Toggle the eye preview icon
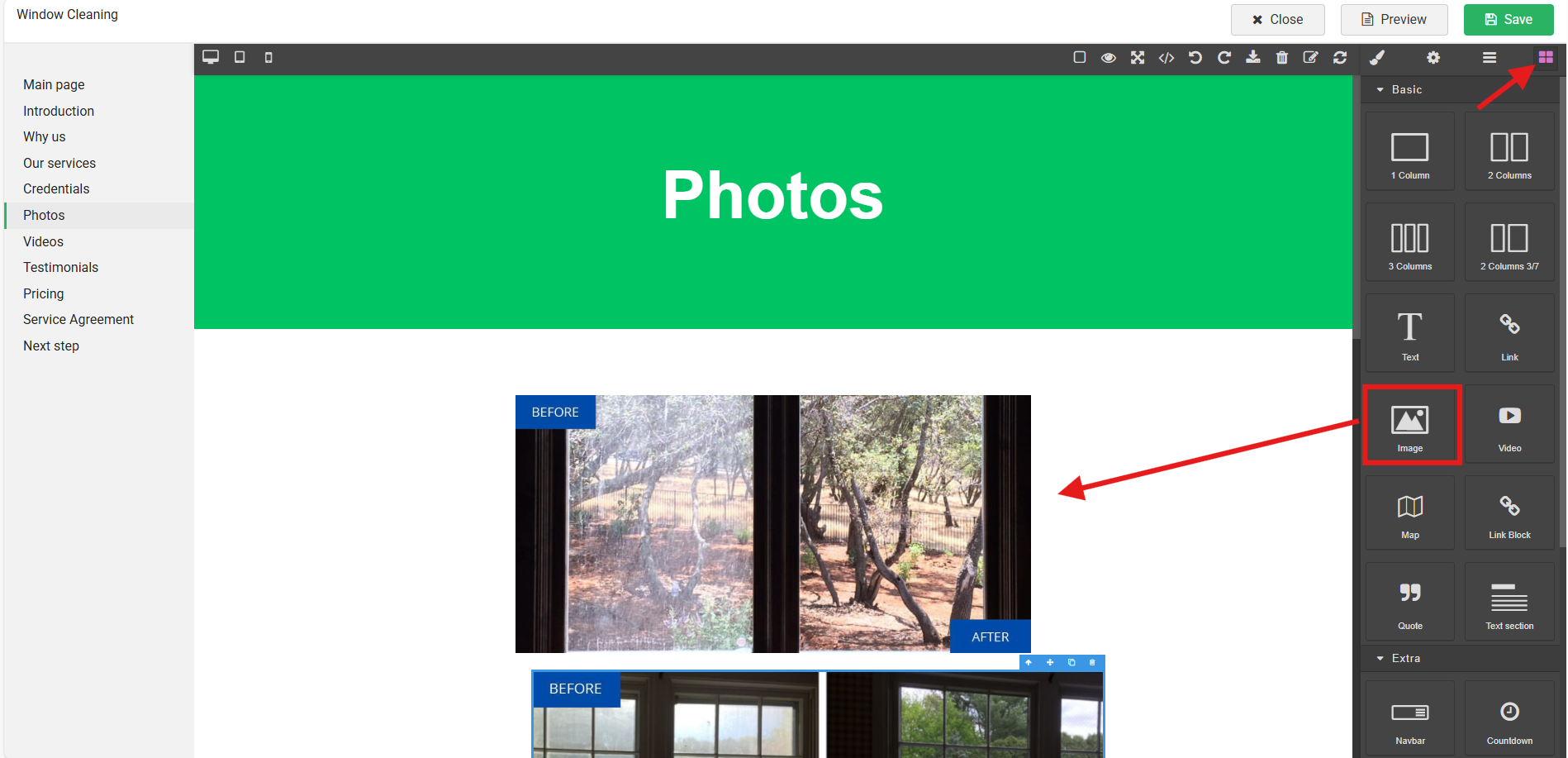The height and width of the screenshot is (758, 1568). point(1109,57)
